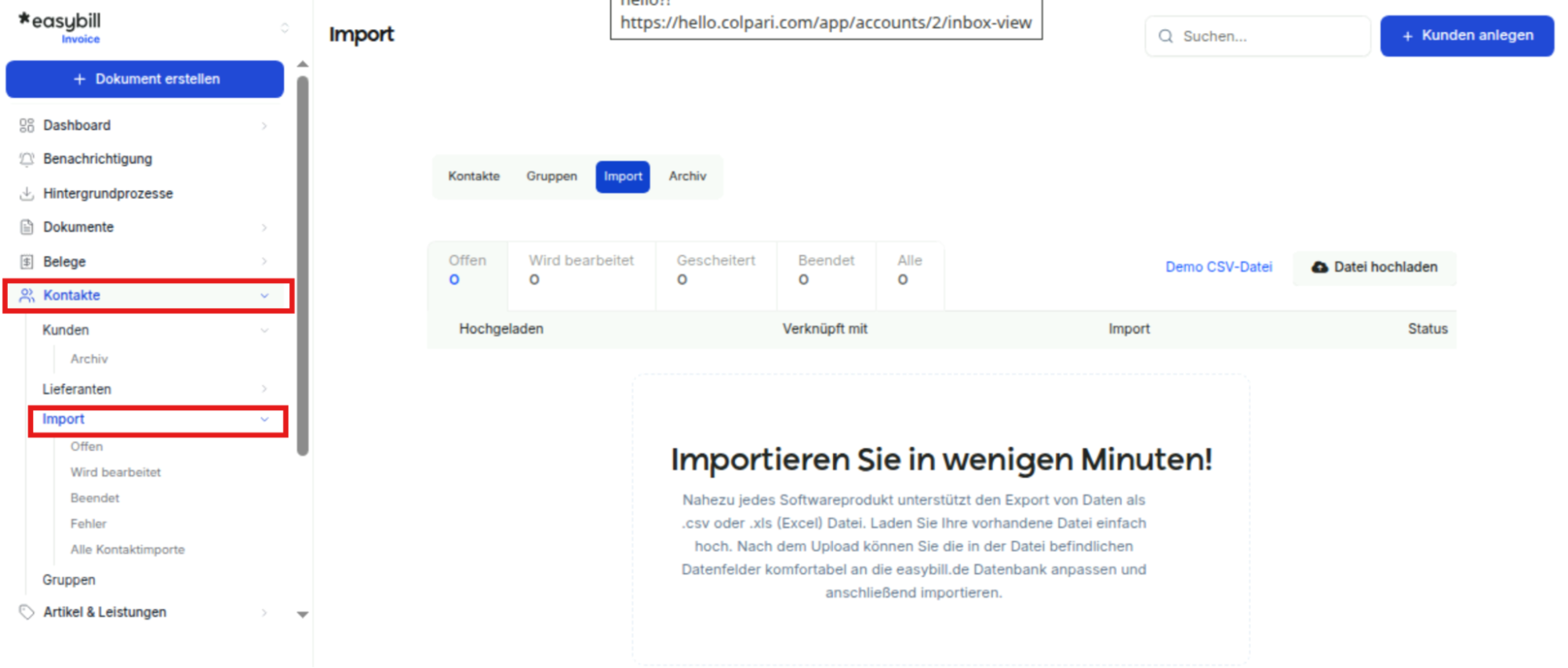
Task: Open Offen under Import in sidebar
Action: [86, 446]
